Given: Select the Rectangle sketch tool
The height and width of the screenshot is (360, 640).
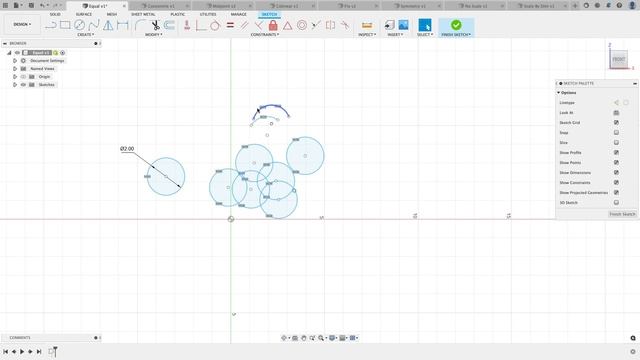Looking at the screenshot, I should pos(65,25).
